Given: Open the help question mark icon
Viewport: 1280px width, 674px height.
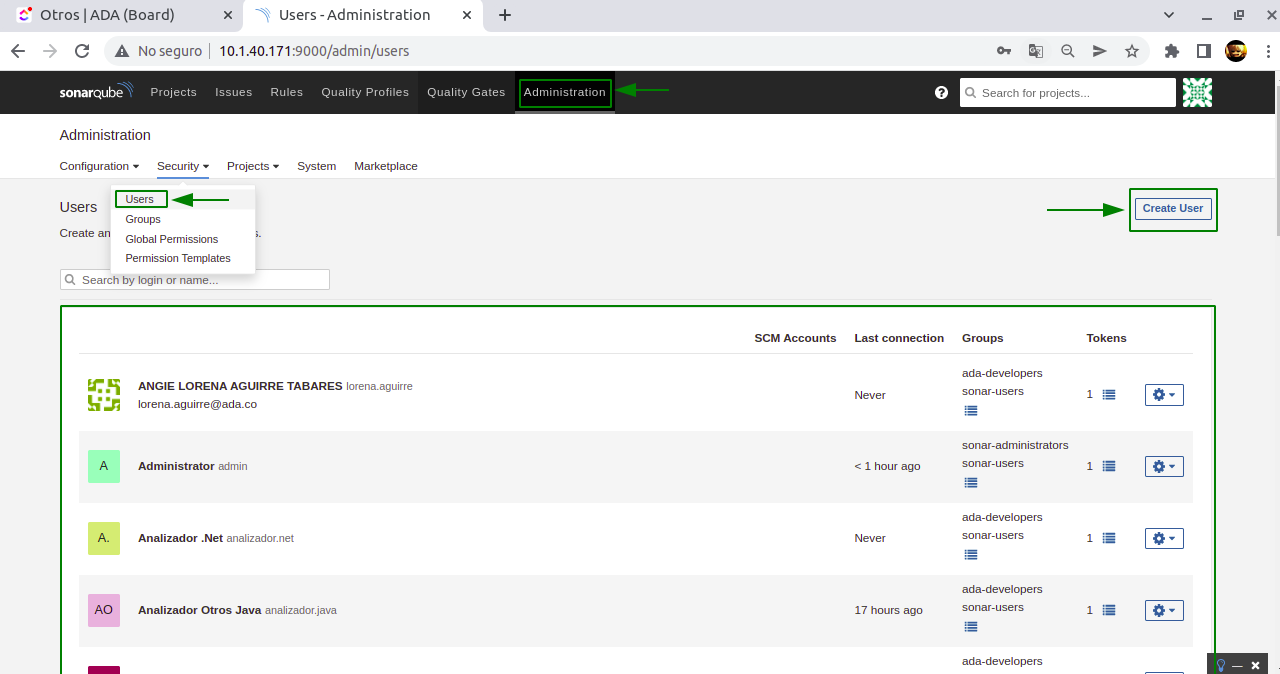Looking at the screenshot, I should coord(941,92).
